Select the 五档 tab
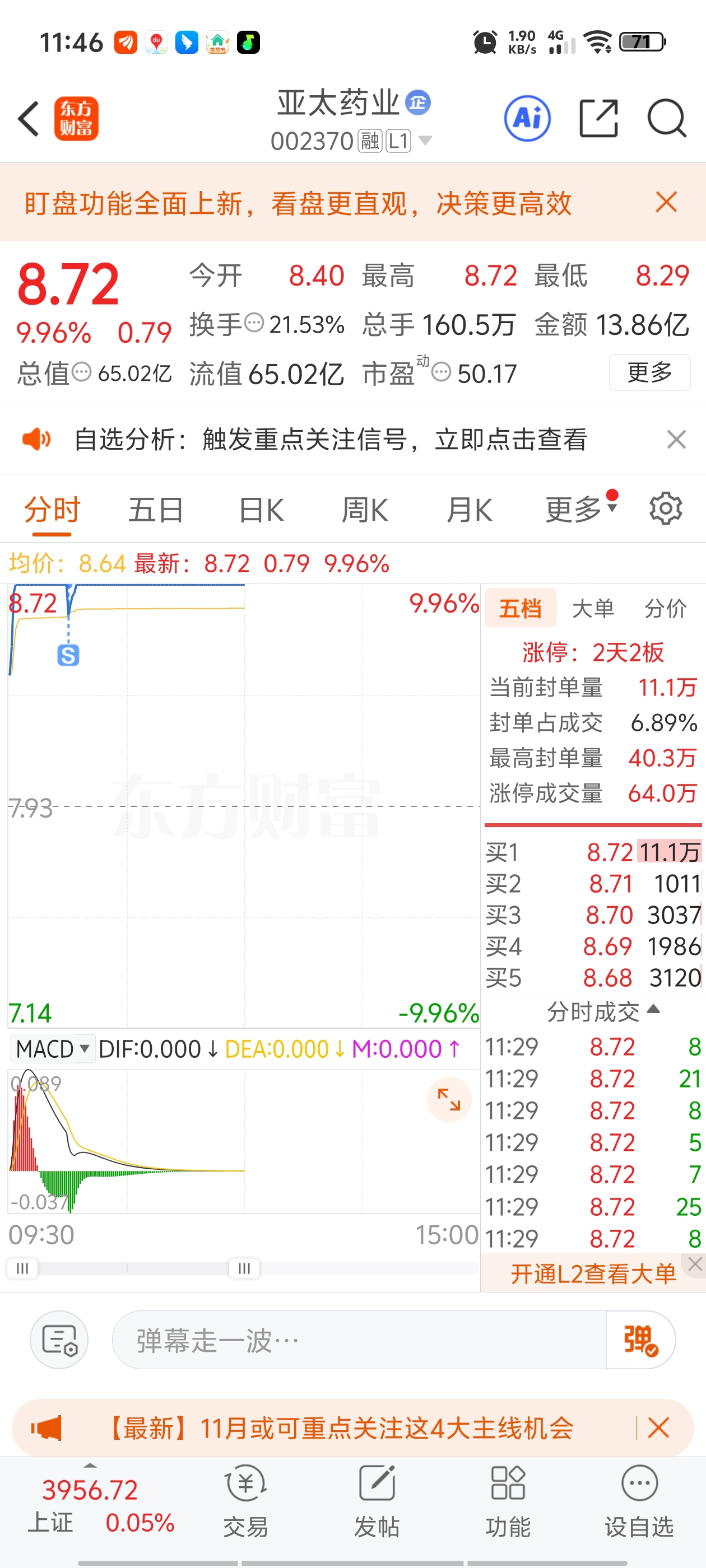Screen dimensions: 706x1568 [520, 608]
